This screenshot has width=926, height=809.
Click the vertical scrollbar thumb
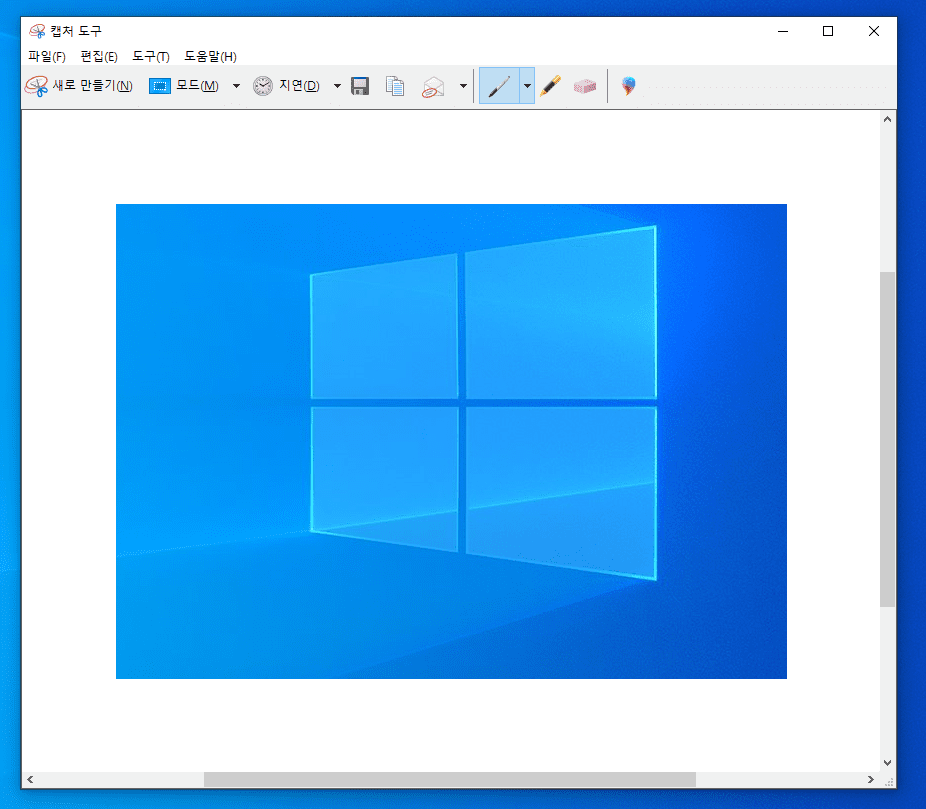(x=887, y=439)
